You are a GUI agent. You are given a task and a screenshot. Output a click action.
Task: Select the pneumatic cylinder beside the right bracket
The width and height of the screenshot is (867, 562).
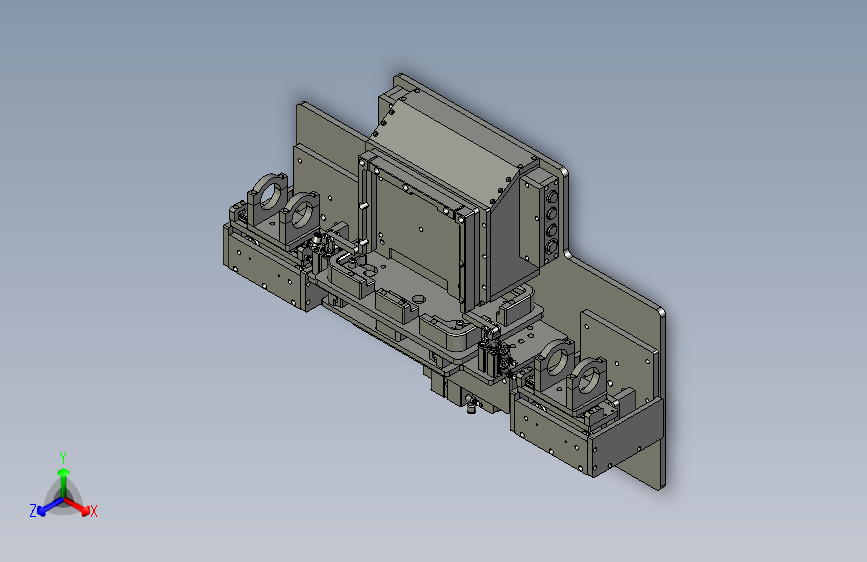490,355
